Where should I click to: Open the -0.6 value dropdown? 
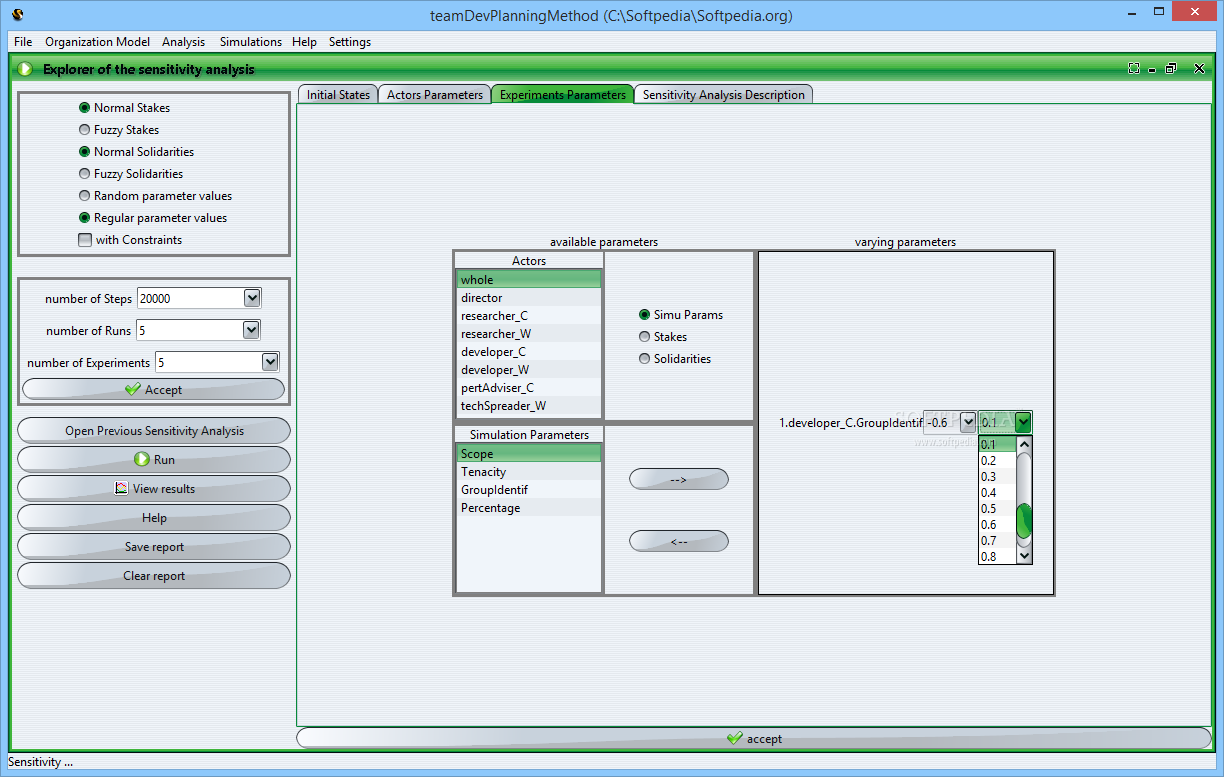[967, 422]
